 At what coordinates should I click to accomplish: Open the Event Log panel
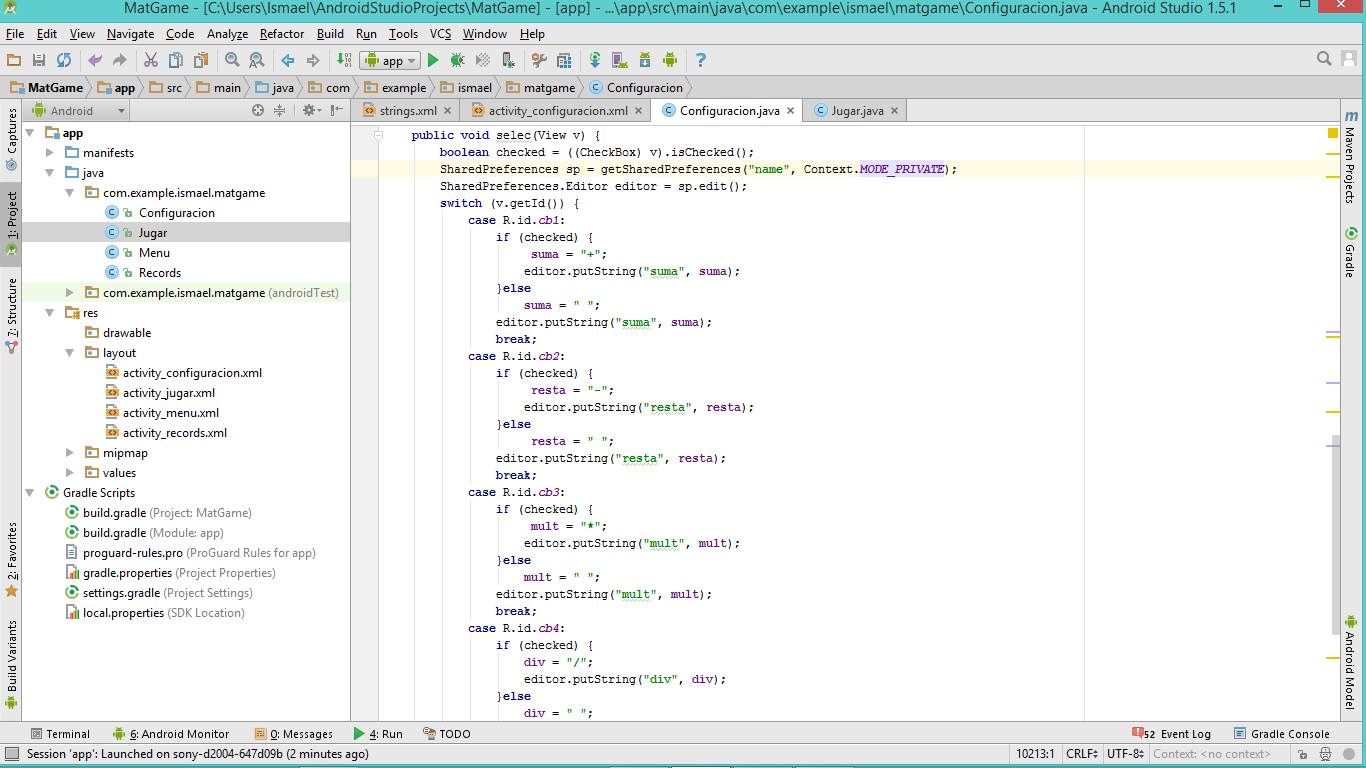coord(1171,734)
